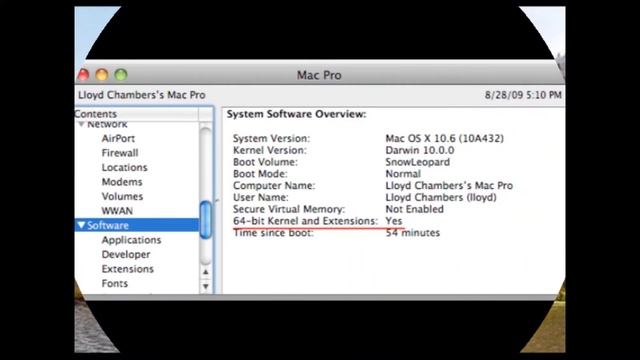Open Applications under Software

(131, 240)
